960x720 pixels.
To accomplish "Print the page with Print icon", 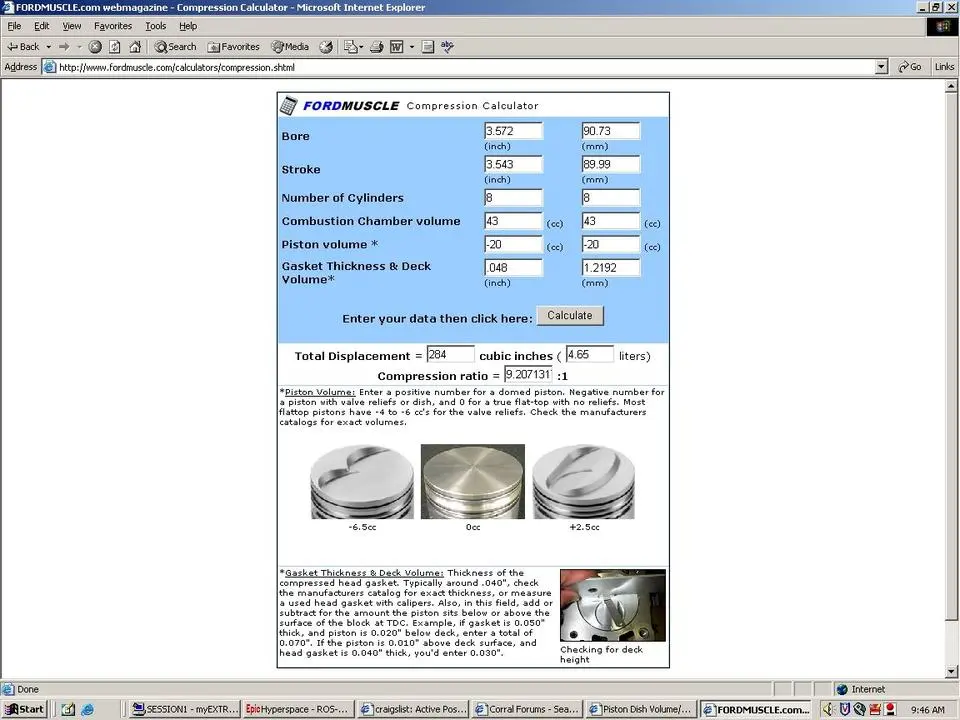I will pyautogui.click(x=377, y=47).
